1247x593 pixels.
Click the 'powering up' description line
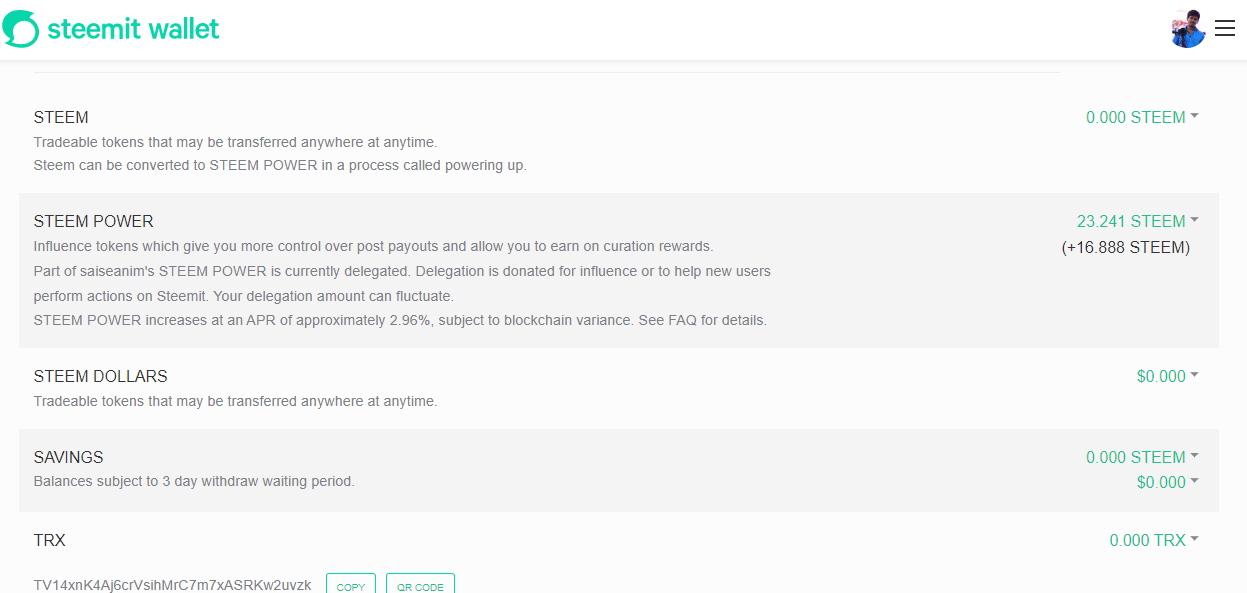(280, 165)
